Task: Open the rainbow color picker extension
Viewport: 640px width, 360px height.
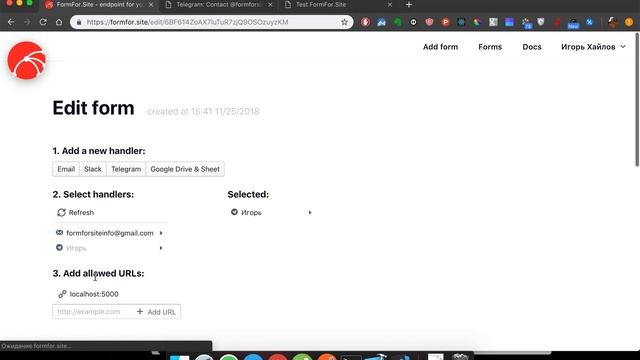Action: coord(477,22)
